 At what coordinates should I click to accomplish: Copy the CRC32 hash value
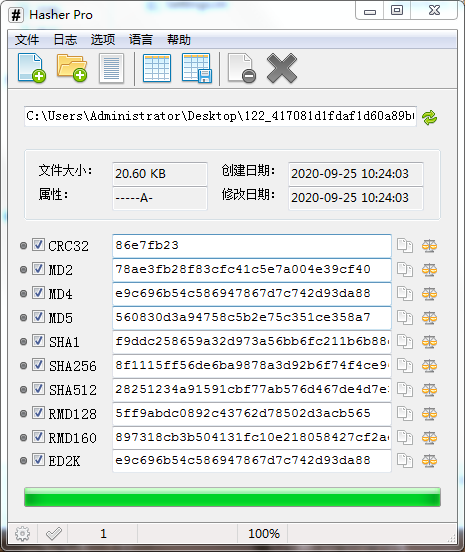coord(405,245)
